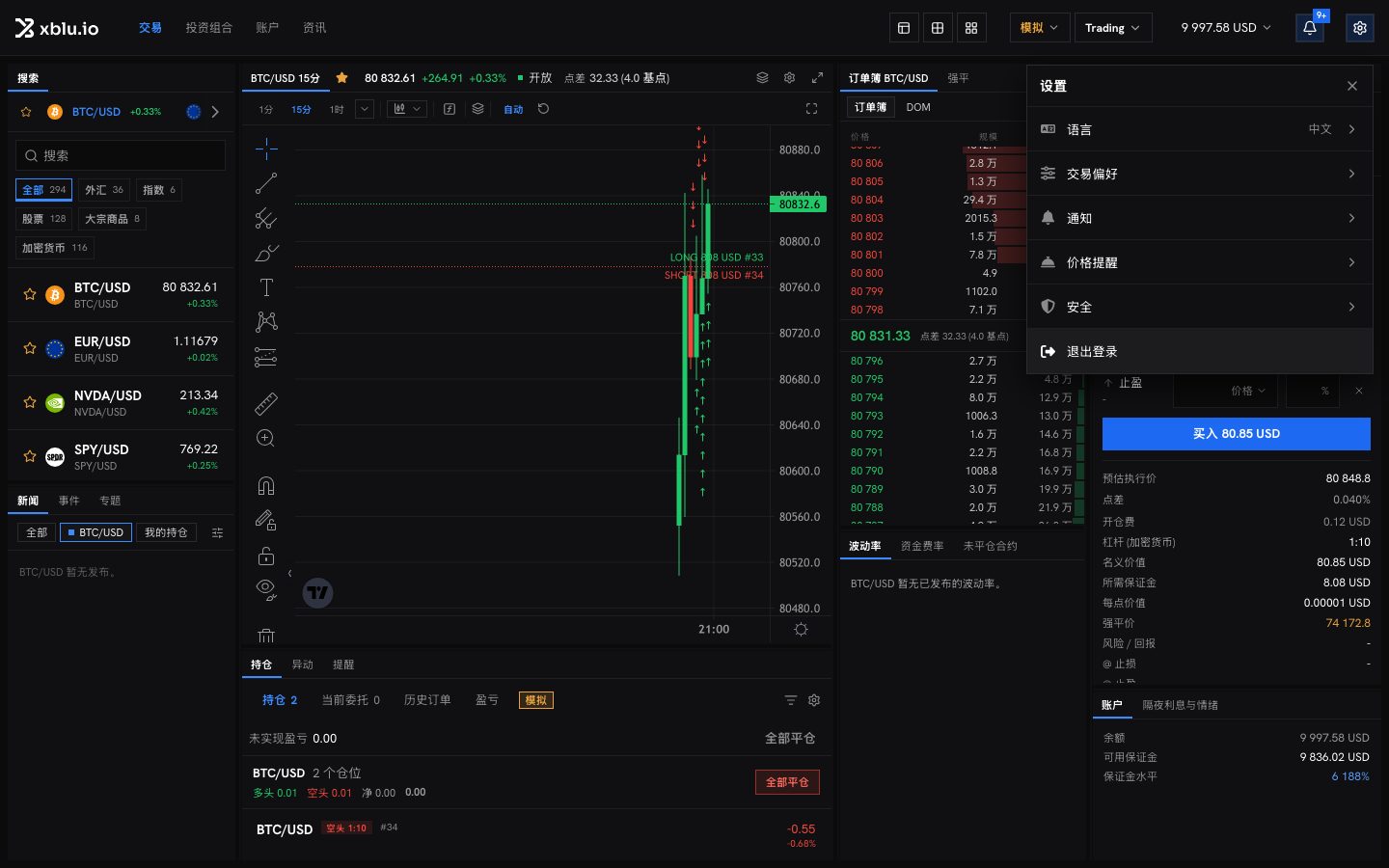Screen dimensions: 1389x868
Task: Toggle lock all drawings padlock
Action: click(x=266, y=556)
